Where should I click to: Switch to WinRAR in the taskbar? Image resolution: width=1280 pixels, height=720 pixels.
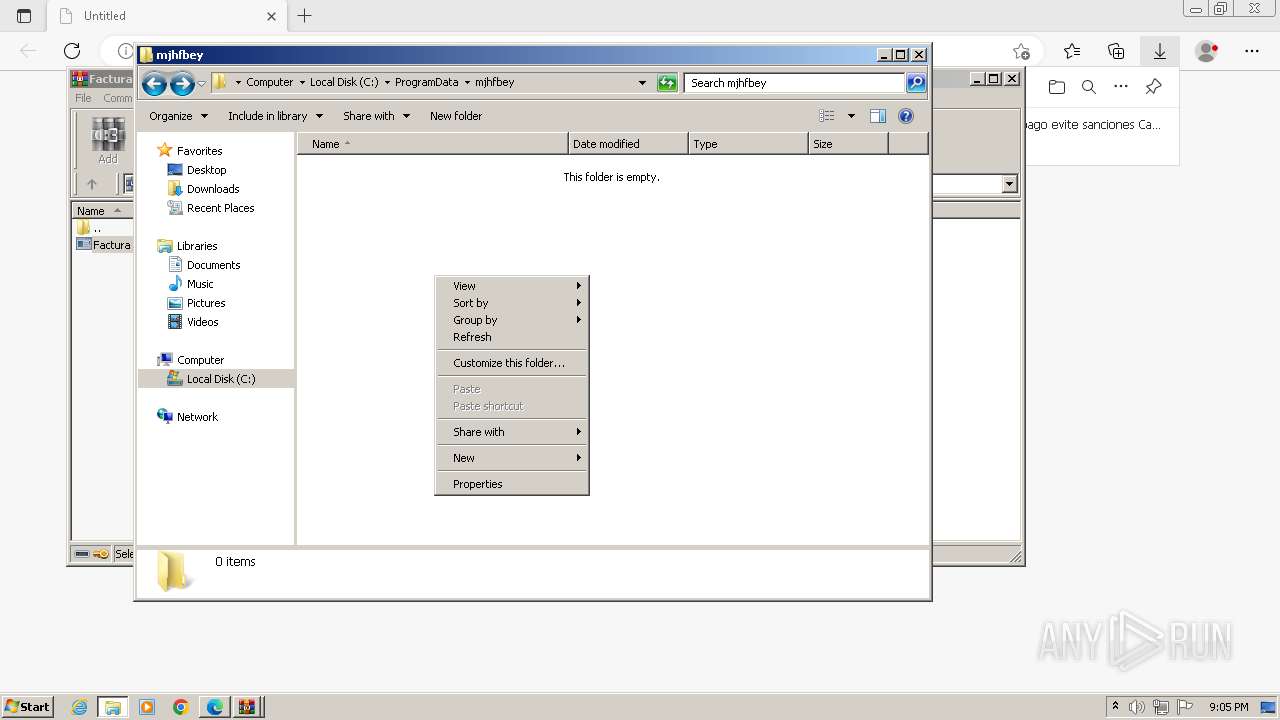(x=247, y=707)
